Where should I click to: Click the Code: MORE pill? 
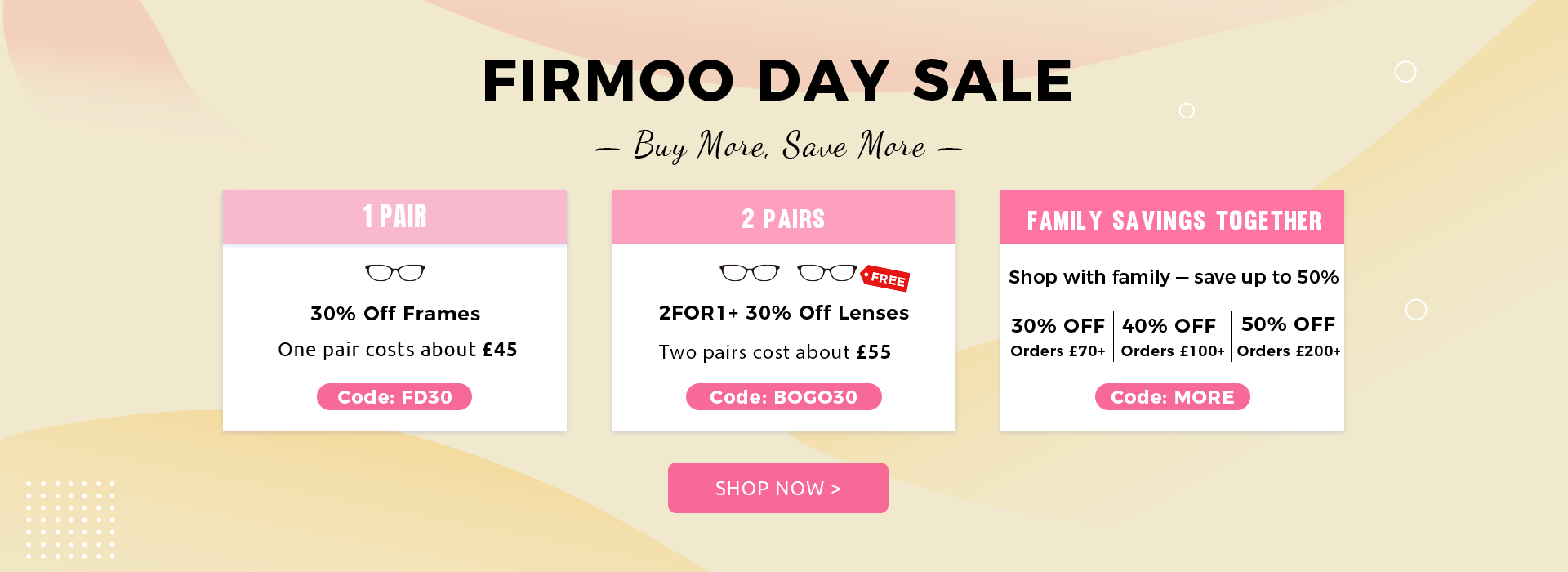tap(1172, 397)
